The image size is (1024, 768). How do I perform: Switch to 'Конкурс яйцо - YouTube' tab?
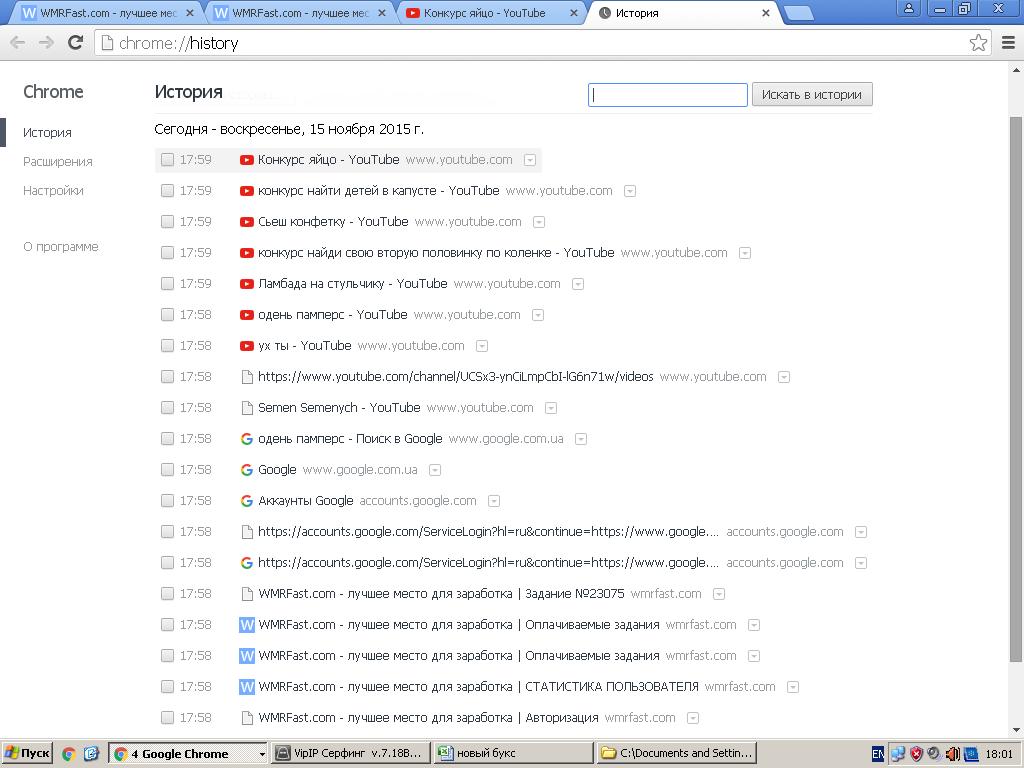coord(490,13)
